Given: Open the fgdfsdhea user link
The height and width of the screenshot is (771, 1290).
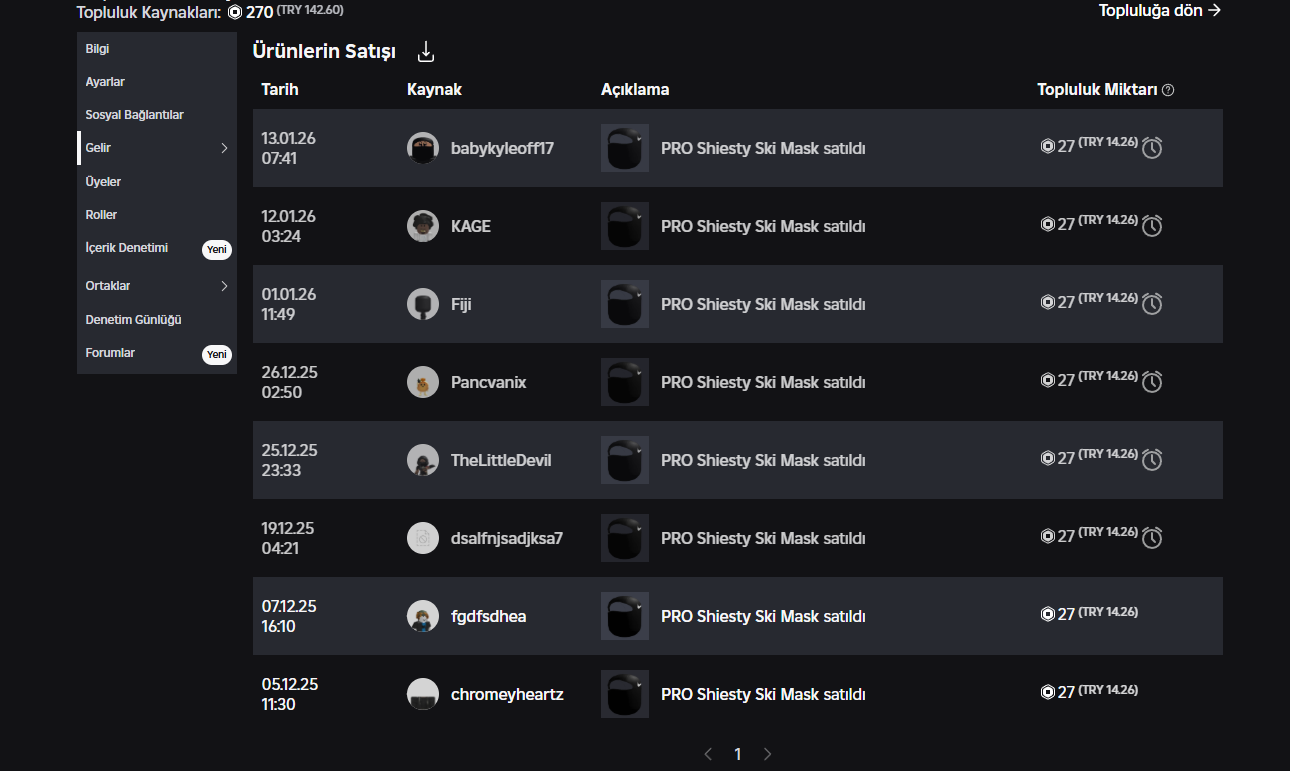Looking at the screenshot, I should coord(488,616).
